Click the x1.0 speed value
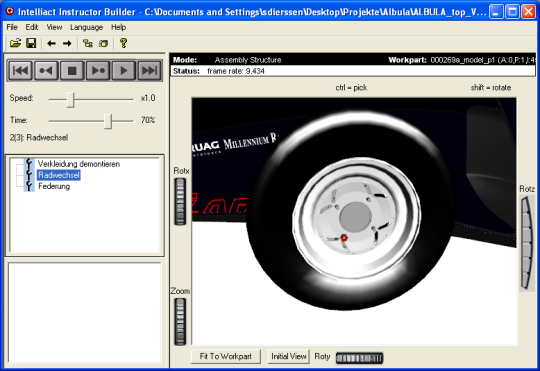The width and height of the screenshot is (540, 371). [x=148, y=98]
